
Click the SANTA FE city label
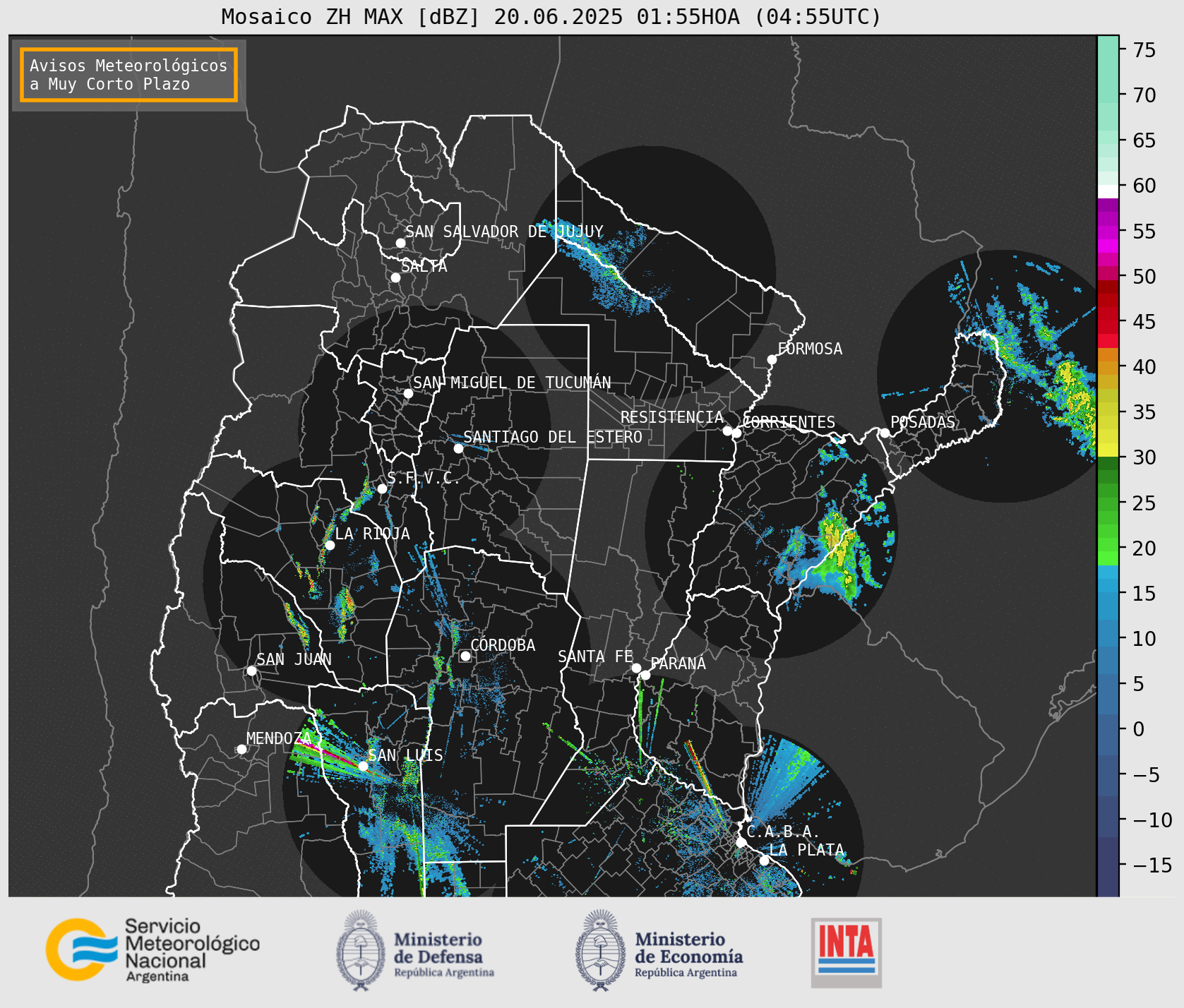(x=595, y=656)
